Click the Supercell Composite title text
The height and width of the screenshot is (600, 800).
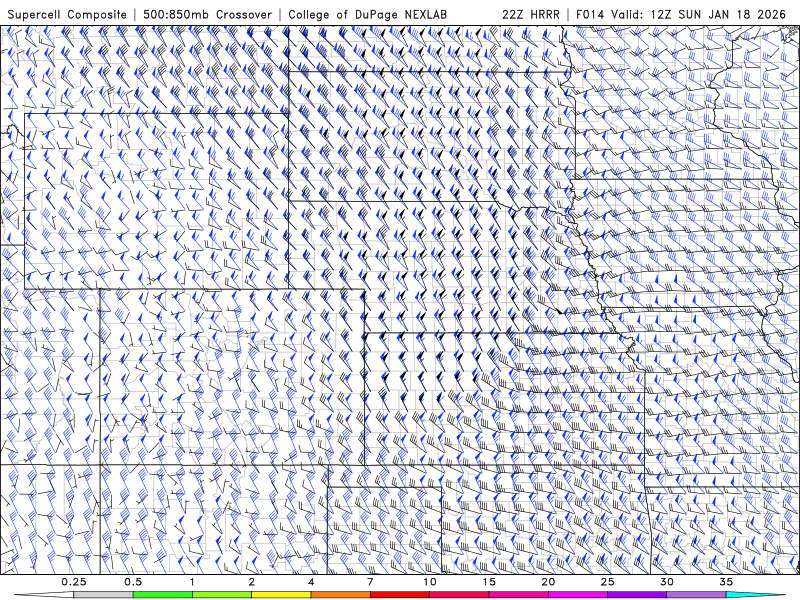[x=67, y=14]
